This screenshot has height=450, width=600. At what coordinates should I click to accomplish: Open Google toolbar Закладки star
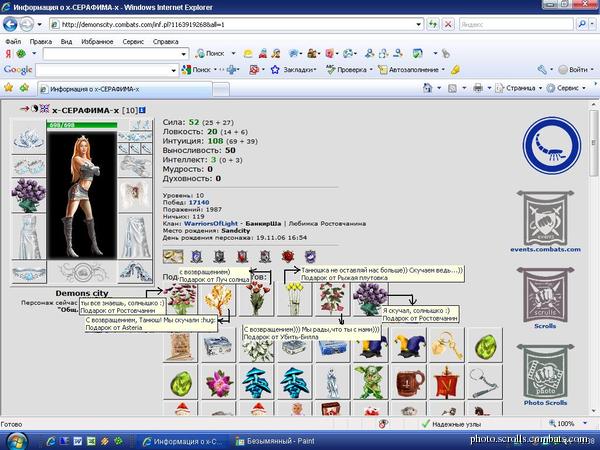(x=275, y=70)
